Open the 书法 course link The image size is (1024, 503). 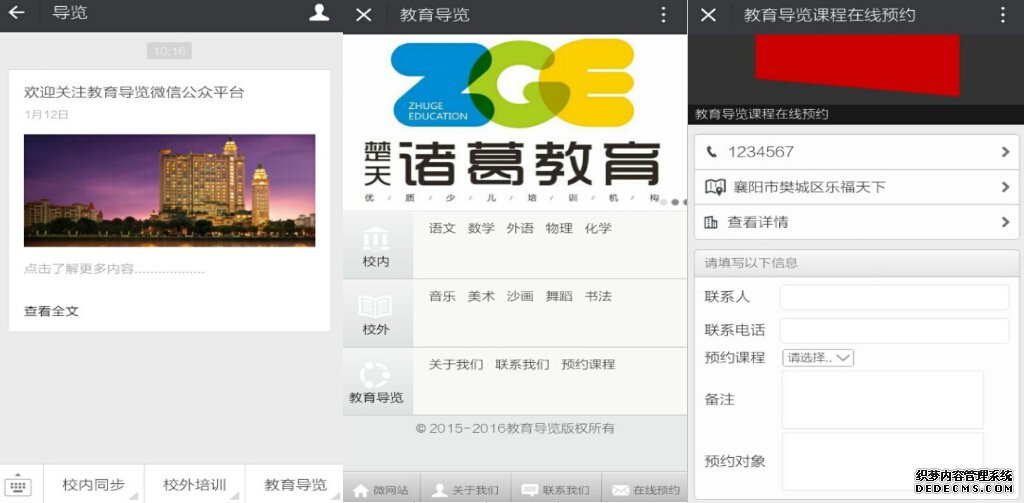(x=598, y=297)
